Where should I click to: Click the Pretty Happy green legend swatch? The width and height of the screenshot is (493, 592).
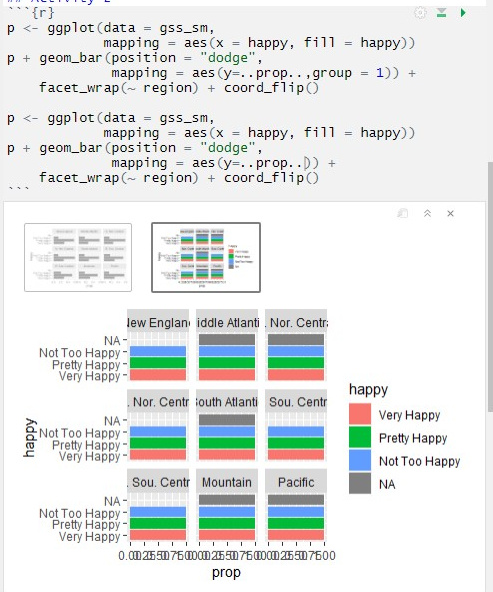pos(360,437)
